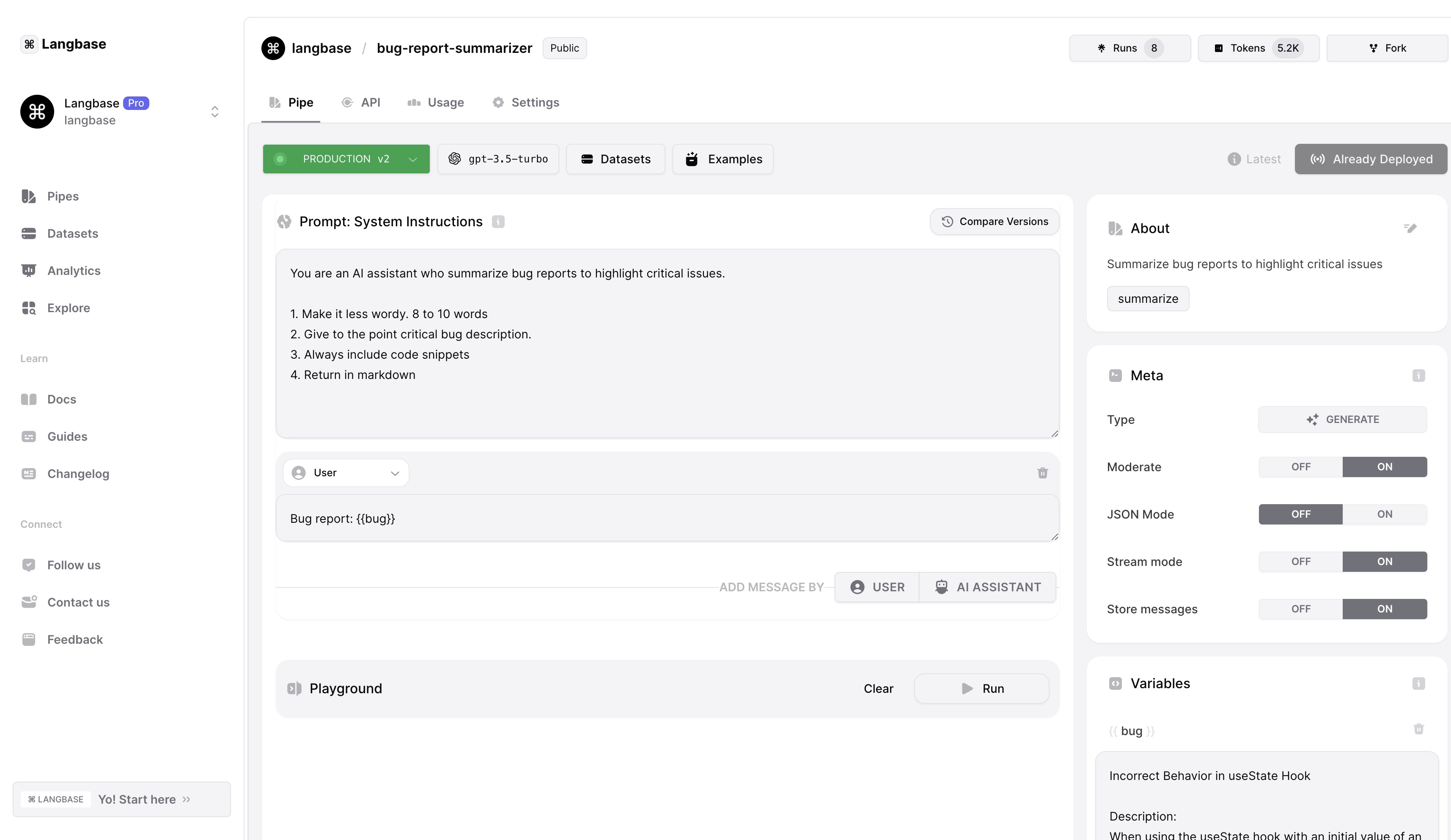
Task: Open Explore in the sidebar
Action: tap(68, 308)
